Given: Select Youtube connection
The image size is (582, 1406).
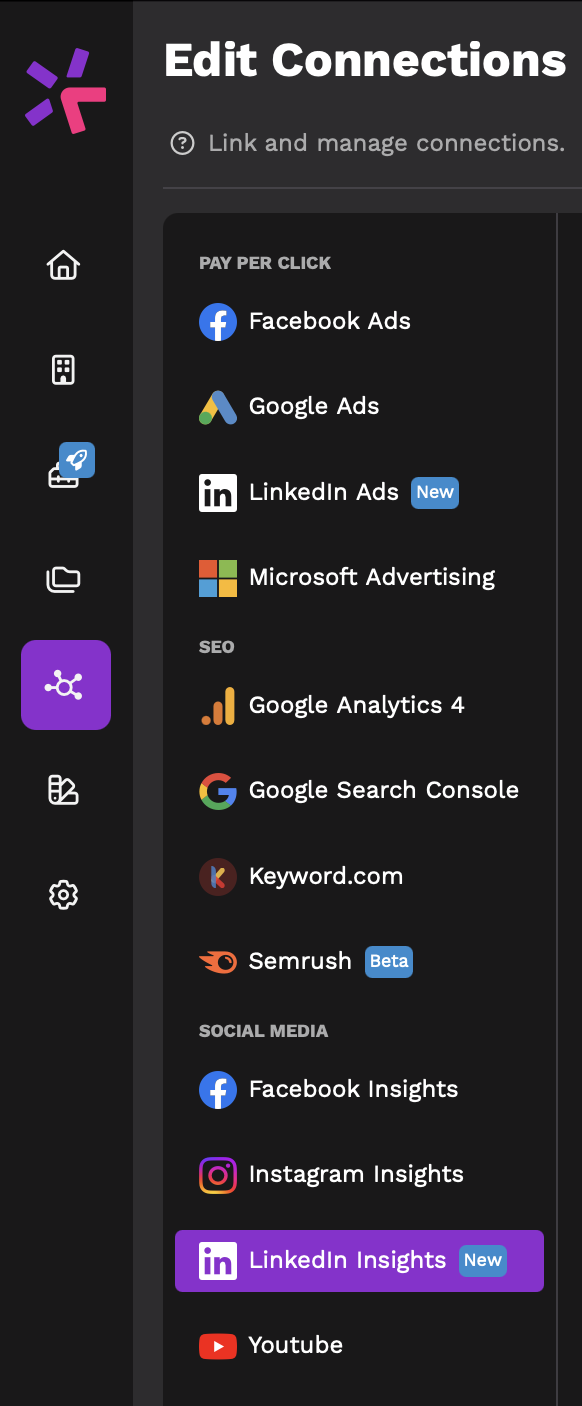Looking at the screenshot, I should tap(359, 1346).
